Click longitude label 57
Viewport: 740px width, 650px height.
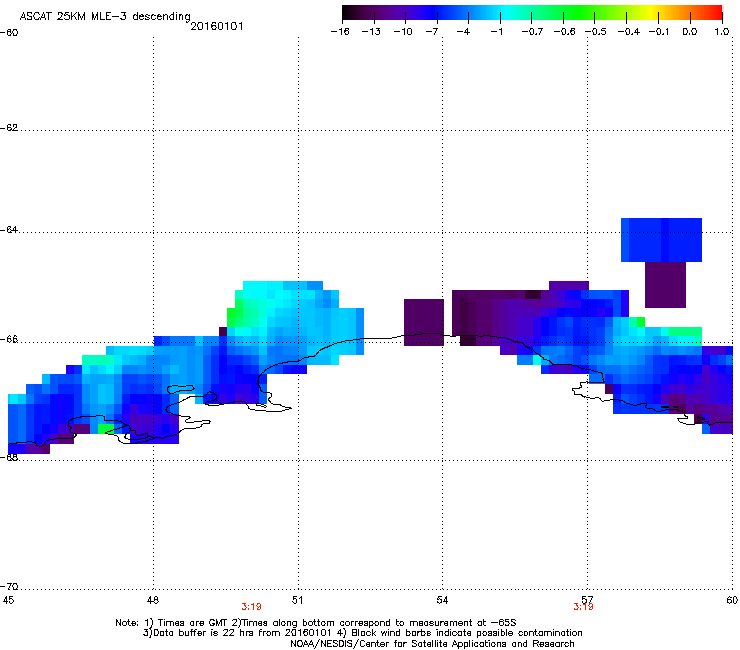[x=587, y=600]
